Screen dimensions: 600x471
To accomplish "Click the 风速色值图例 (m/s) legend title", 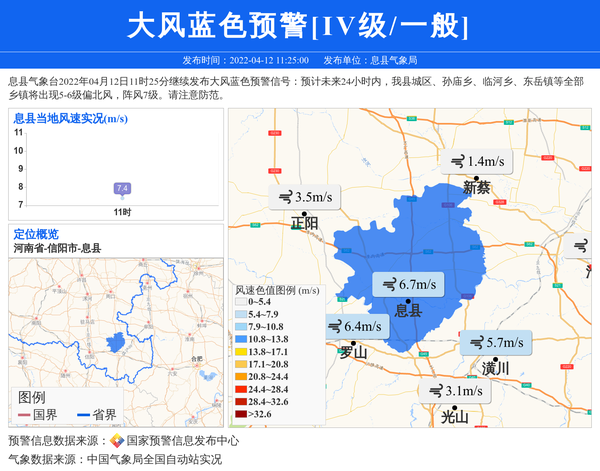I will coord(277,290).
